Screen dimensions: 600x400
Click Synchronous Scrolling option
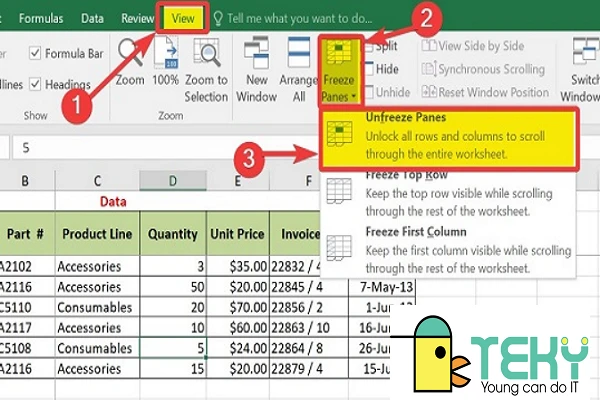483,69
